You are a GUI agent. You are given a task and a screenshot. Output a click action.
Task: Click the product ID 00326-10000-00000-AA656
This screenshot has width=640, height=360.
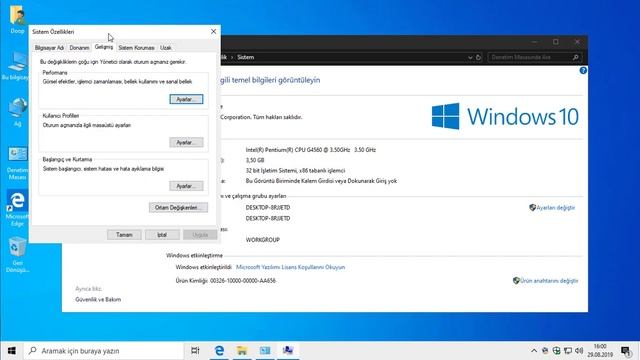point(243,280)
